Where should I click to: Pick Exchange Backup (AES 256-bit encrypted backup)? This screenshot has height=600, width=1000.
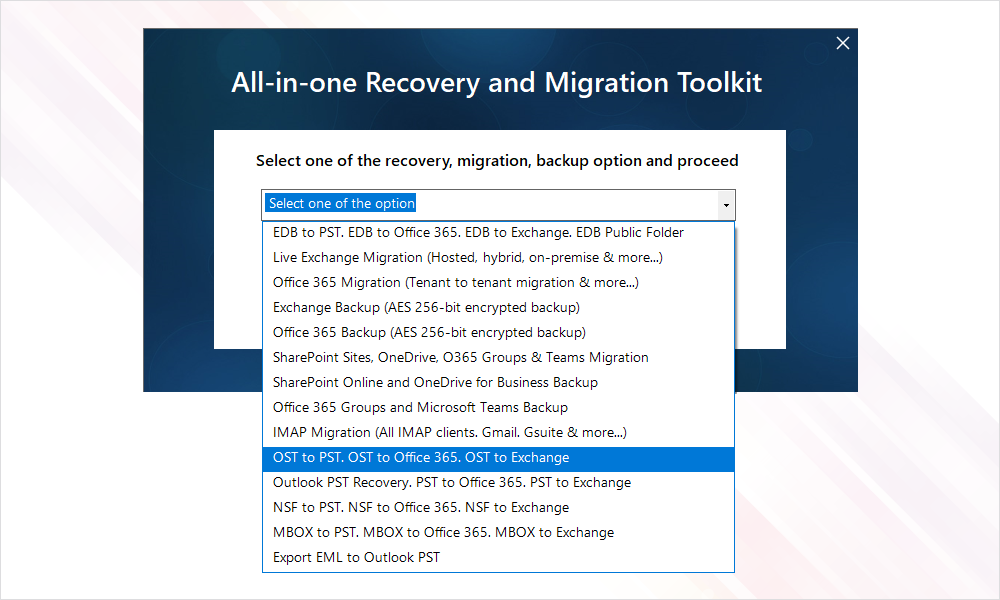point(498,307)
